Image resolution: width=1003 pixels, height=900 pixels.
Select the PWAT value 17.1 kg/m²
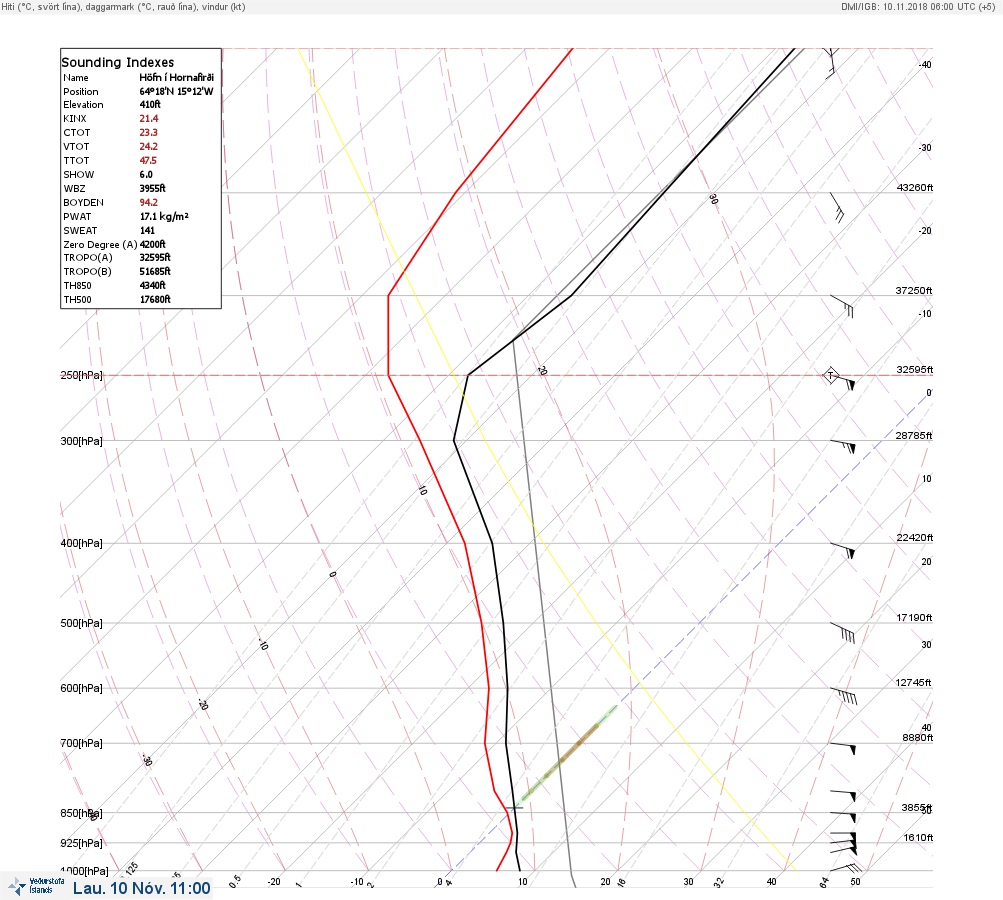[x=164, y=216]
